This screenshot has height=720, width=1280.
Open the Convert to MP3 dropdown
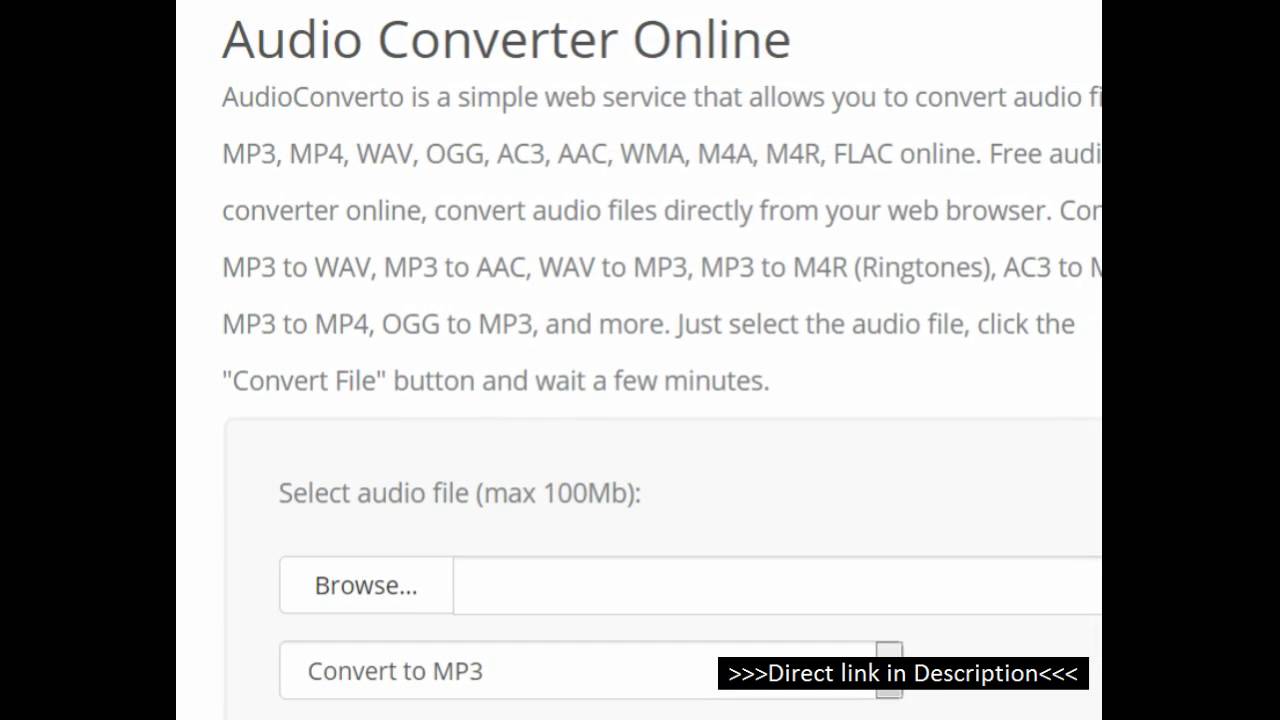[590, 671]
